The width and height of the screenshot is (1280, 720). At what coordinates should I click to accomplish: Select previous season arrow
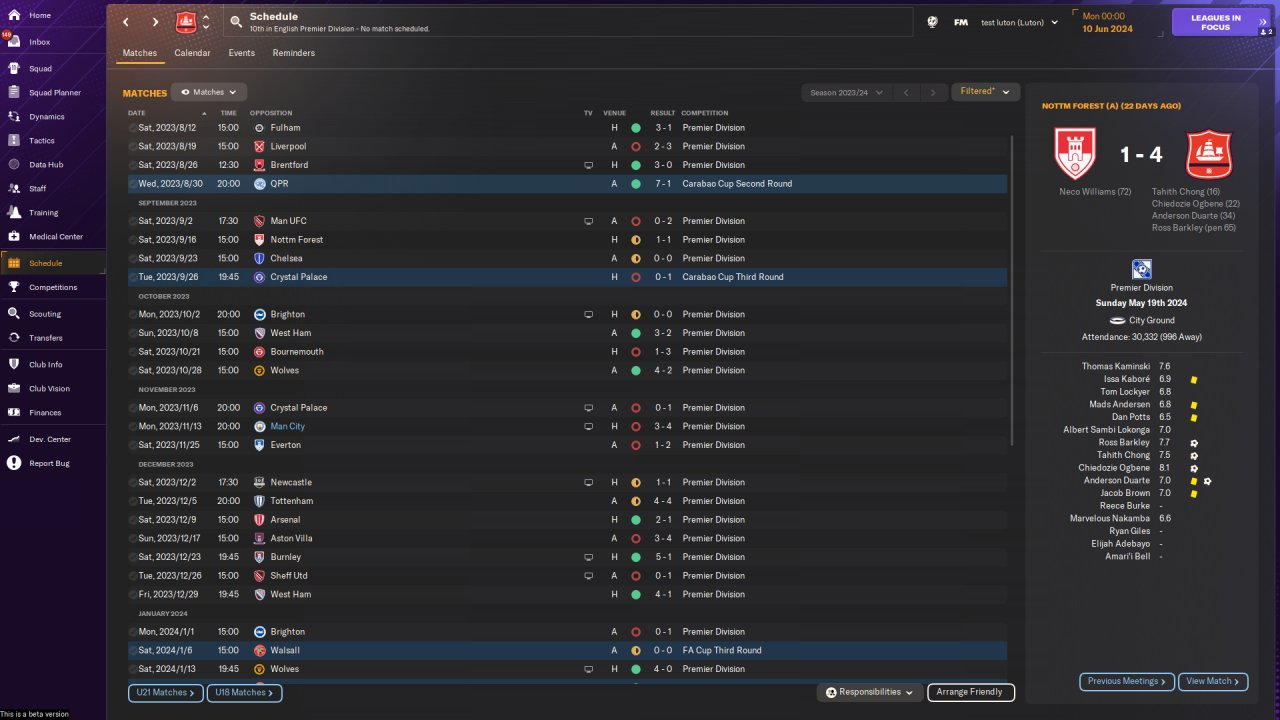pyautogui.click(x=906, y=92)
